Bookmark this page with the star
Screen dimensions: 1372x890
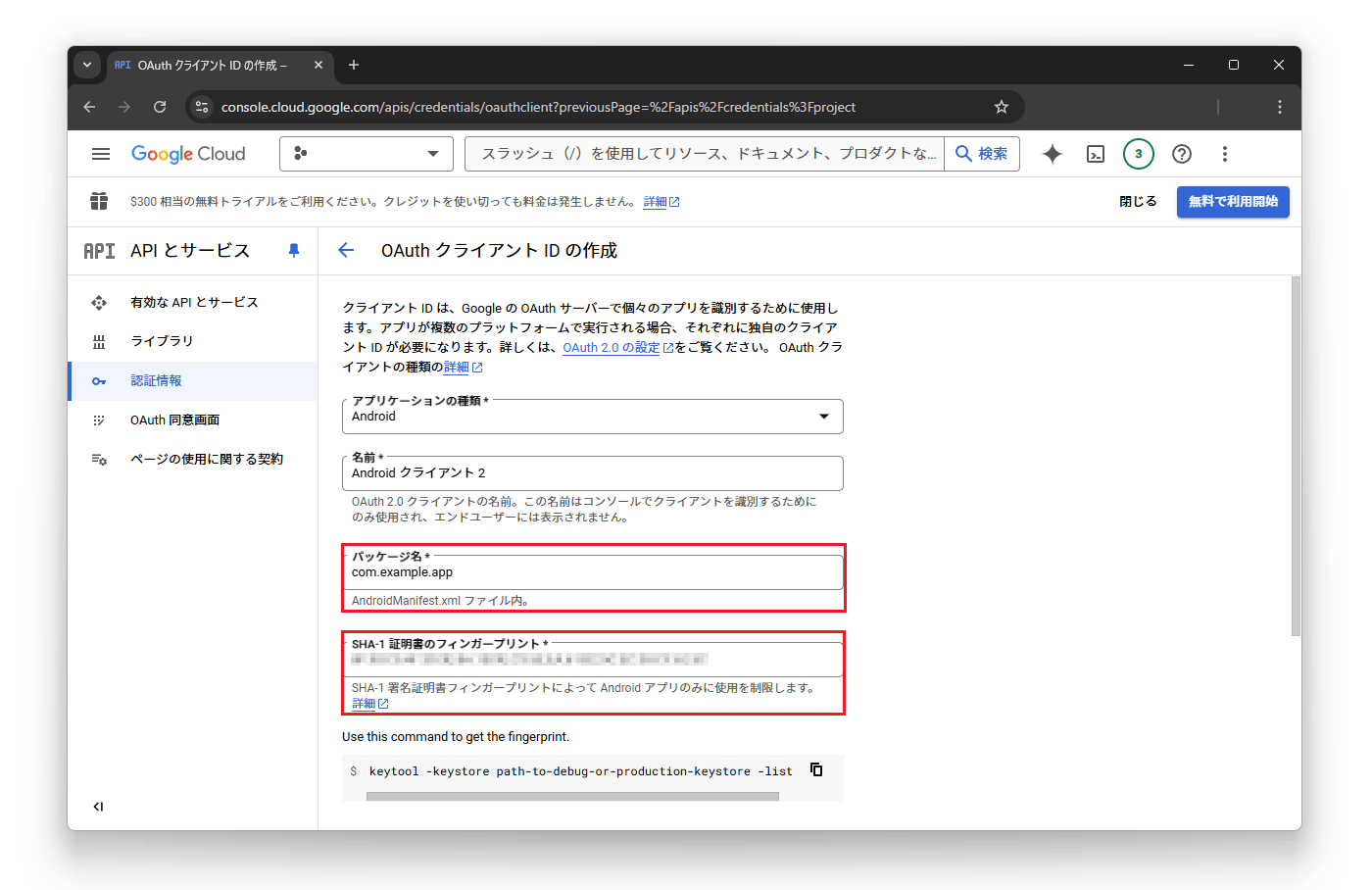coord(1002,107)
